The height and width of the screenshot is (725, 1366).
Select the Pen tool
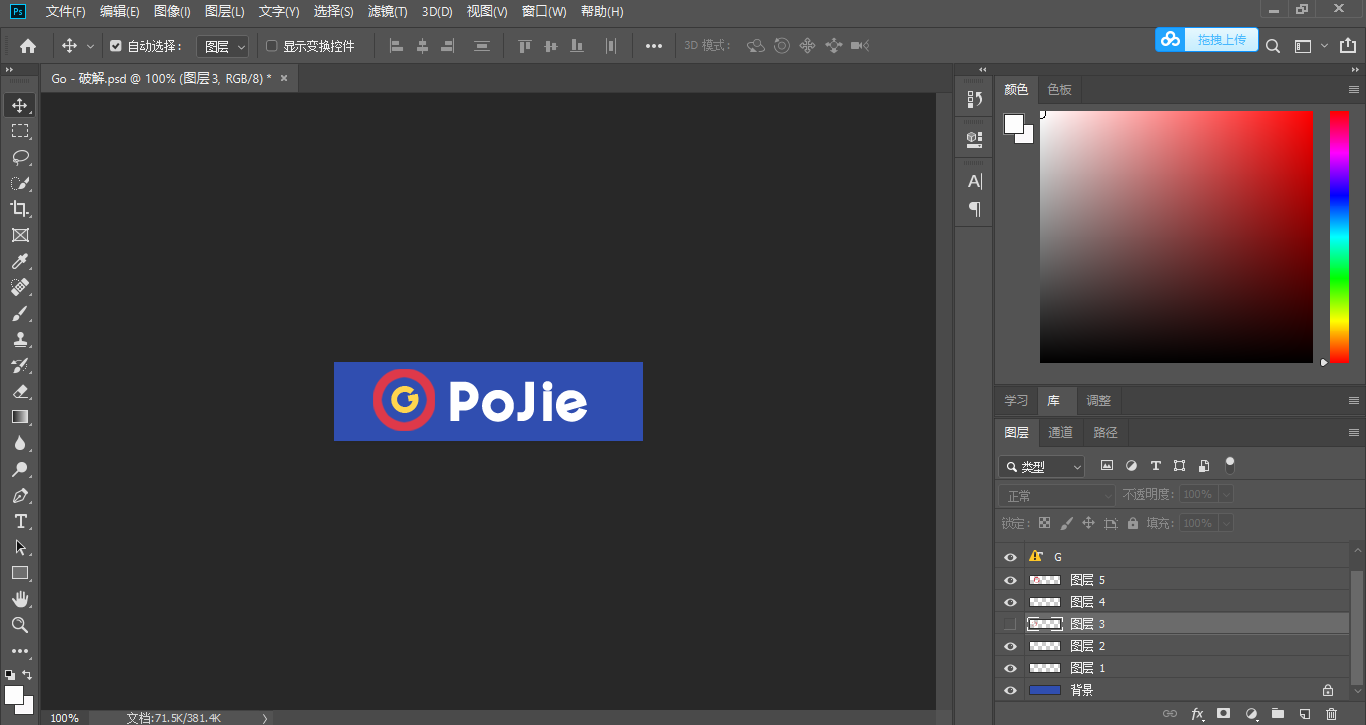(x=20, y=495)
